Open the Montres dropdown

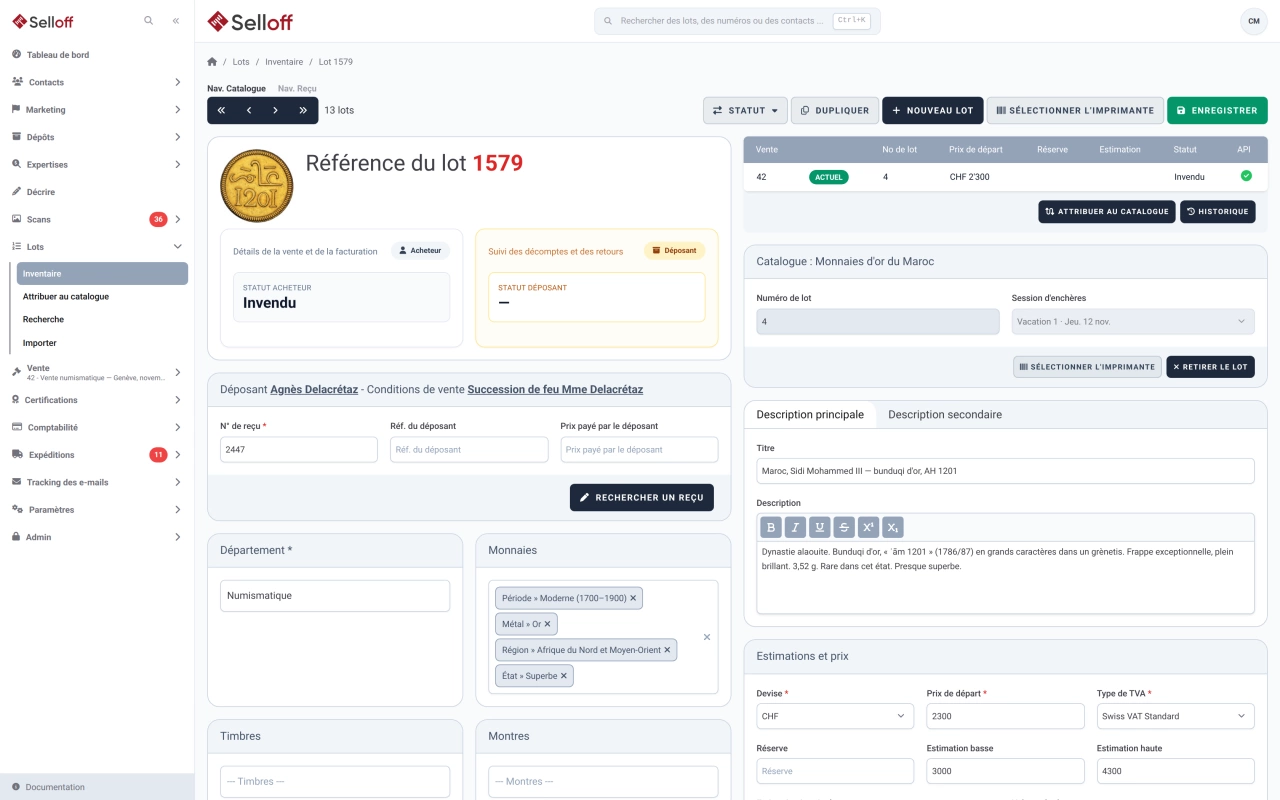click(603, 782)
